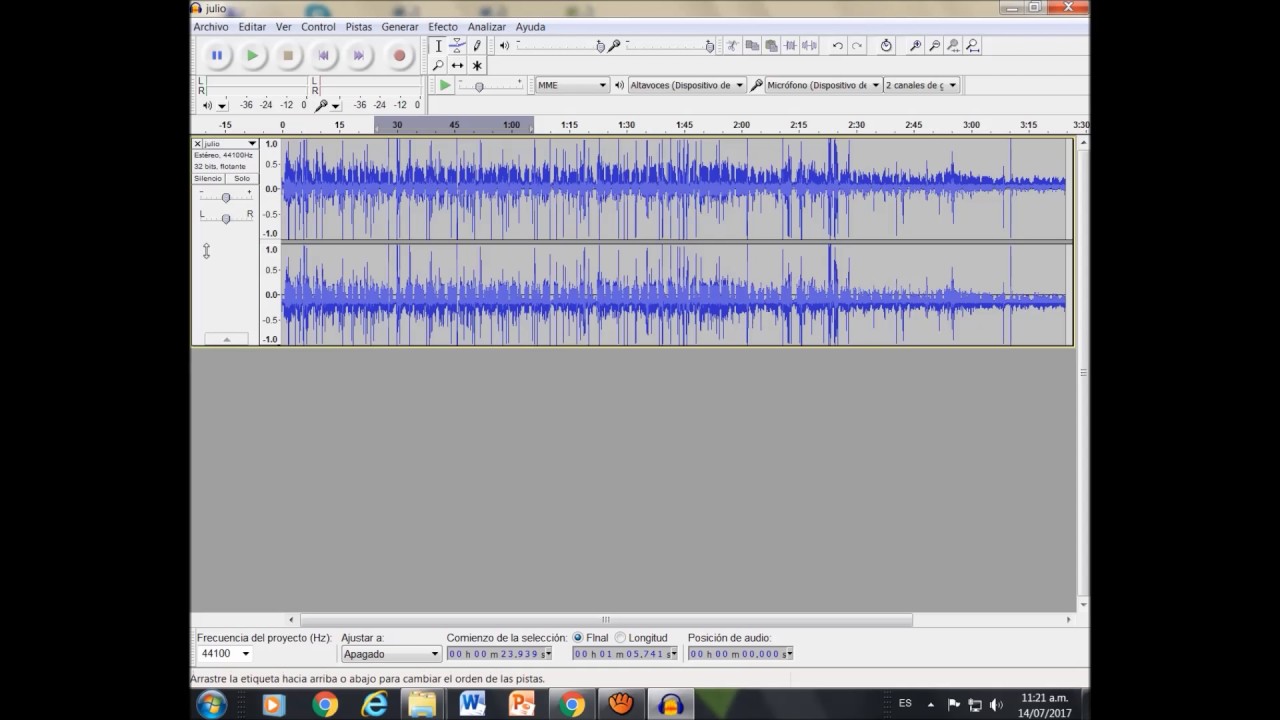Open the Pistas menu
The image size is (1280, 720).
click(359, 27)
